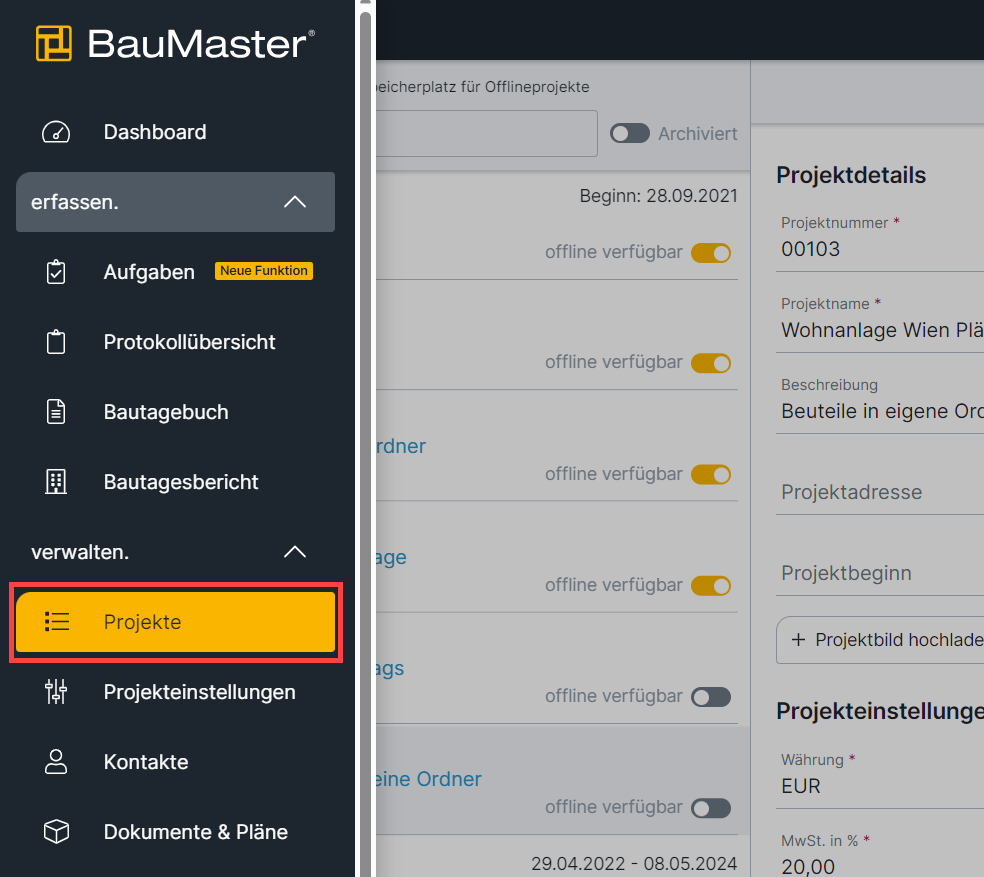The height and width of the screenshot is (877, 984).
Task: Disable offline verfügbar under Beginn 28.09.2021
Action: click(x=710, y=252)
